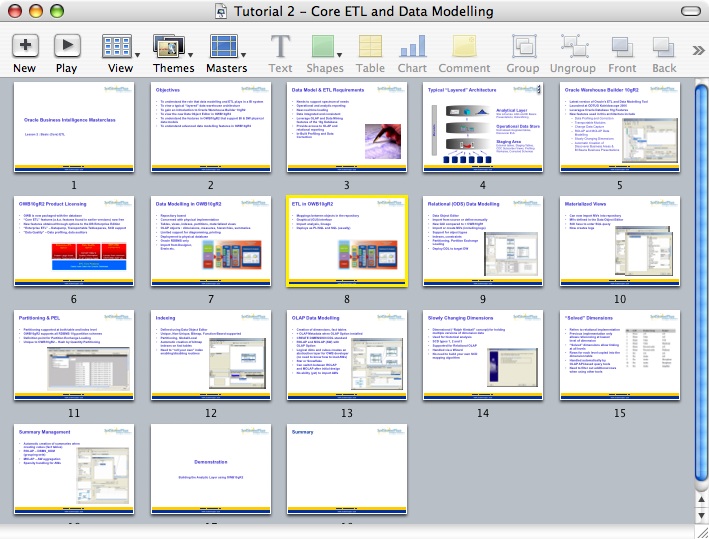This screenshot has height=539, width=709.
Task: Select slide 3 Data Model & ETL Requirements
Action: (347, 127)
